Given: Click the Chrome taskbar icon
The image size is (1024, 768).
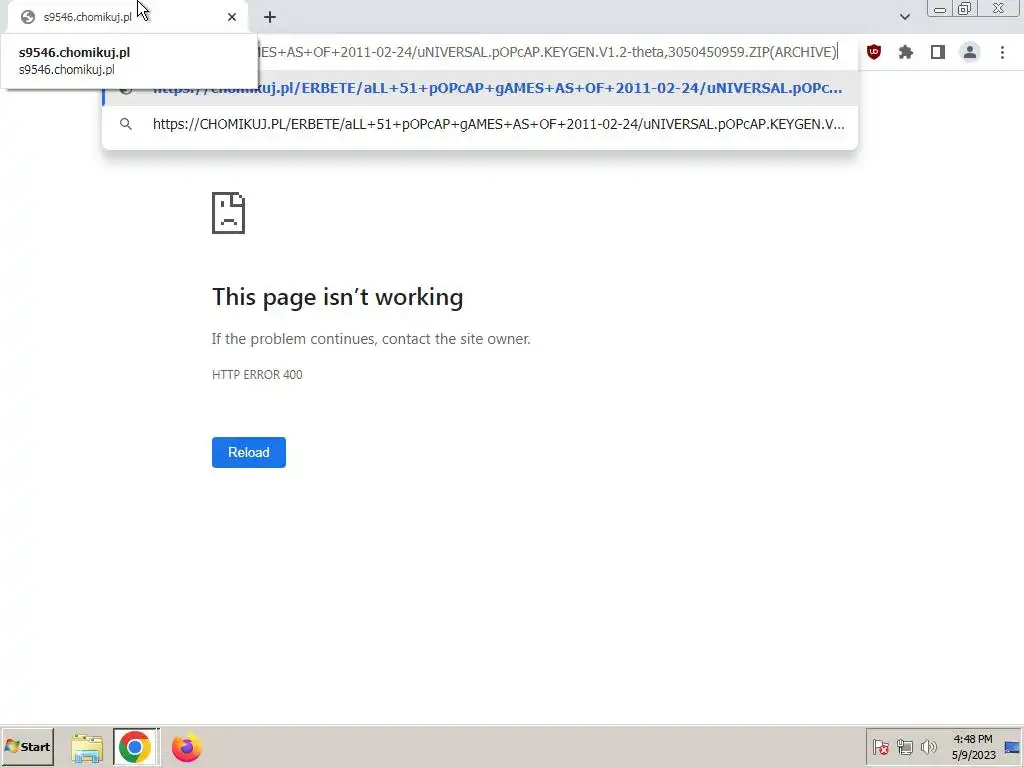Looking at the screenshot, I should click(135, 747).
